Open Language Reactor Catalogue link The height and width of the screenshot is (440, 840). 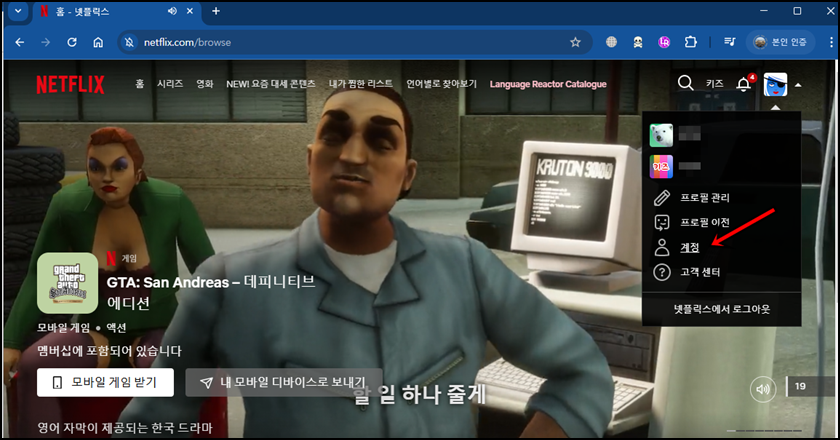point(548,84)
